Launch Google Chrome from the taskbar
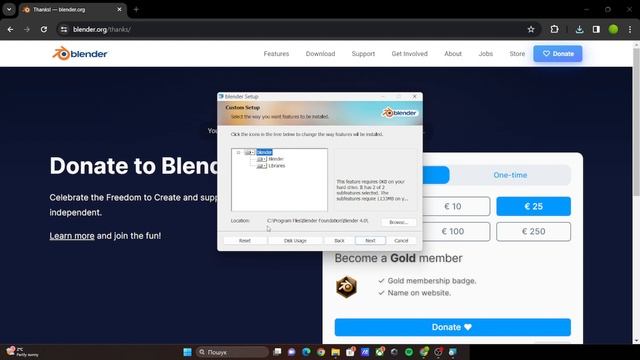 coord(321,352)
